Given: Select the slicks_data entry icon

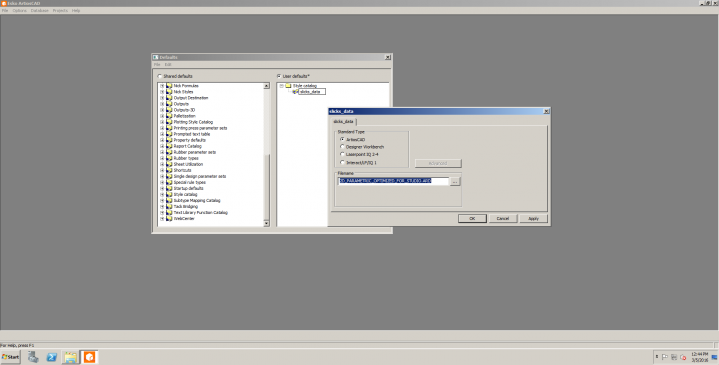Looking at the screenshot, I should (x=295, y=92).
